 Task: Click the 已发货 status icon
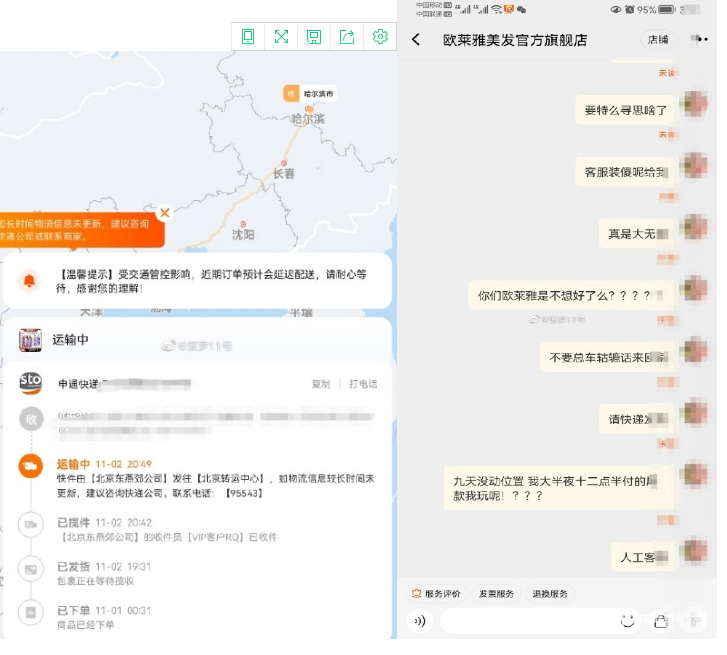pyautogui.click(x=31, y=569)
